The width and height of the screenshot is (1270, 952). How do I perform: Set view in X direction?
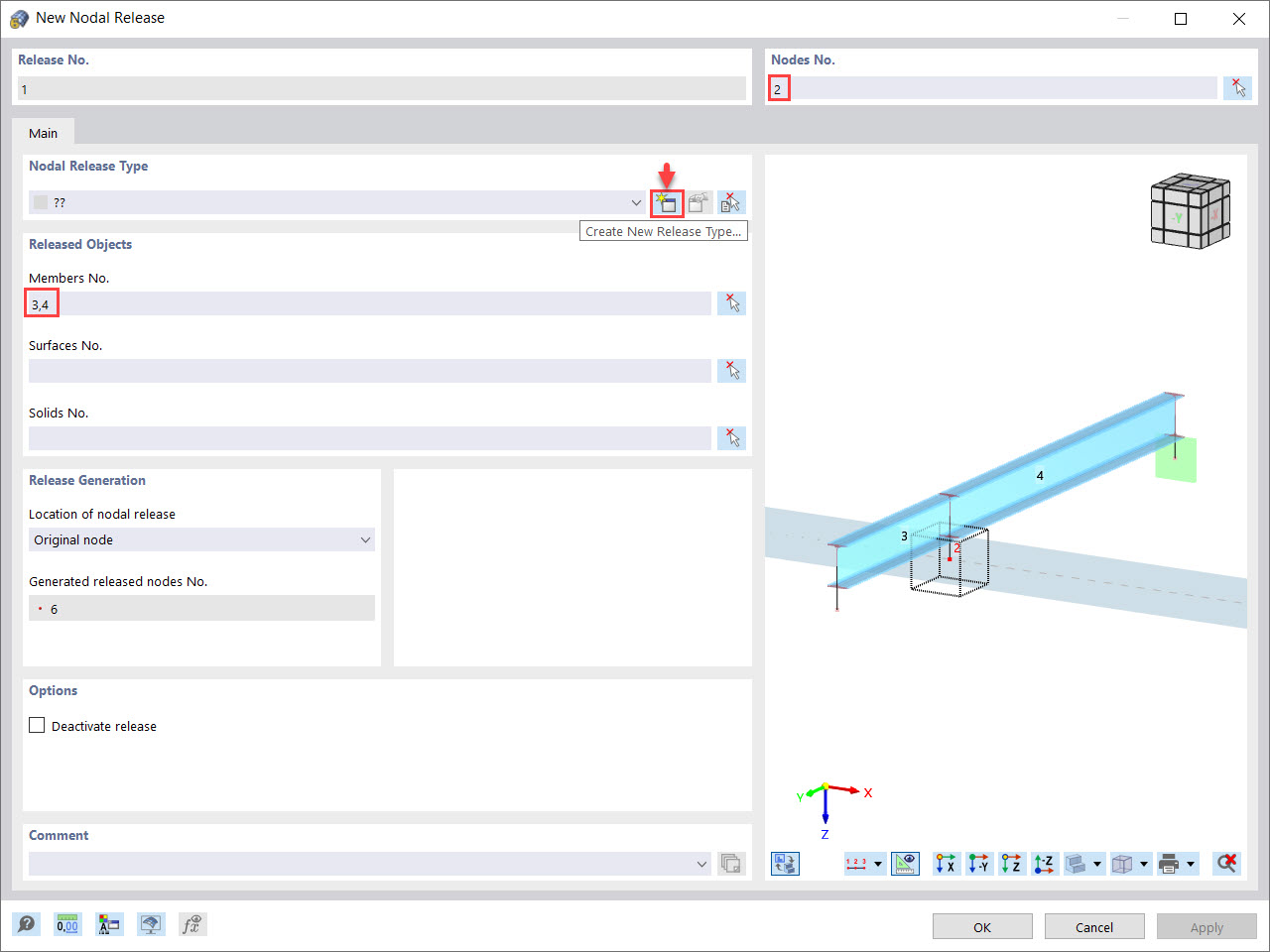coord(946,863)
